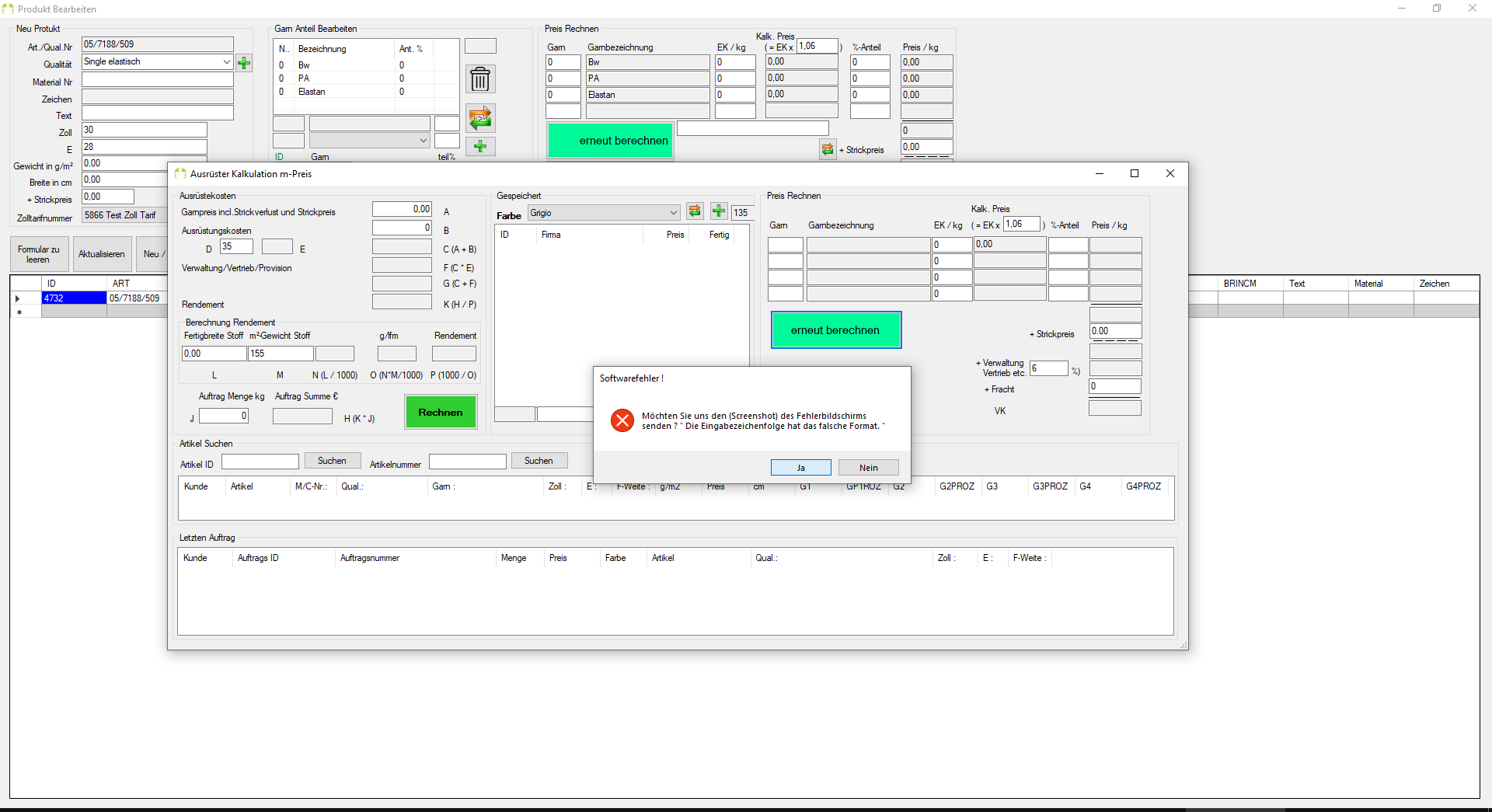Click the red error icon in Softwarefehler dialog
Image resolution: width=1492 pixels, height=812 pixels.
pyautogui.click(x=622, y=420)
